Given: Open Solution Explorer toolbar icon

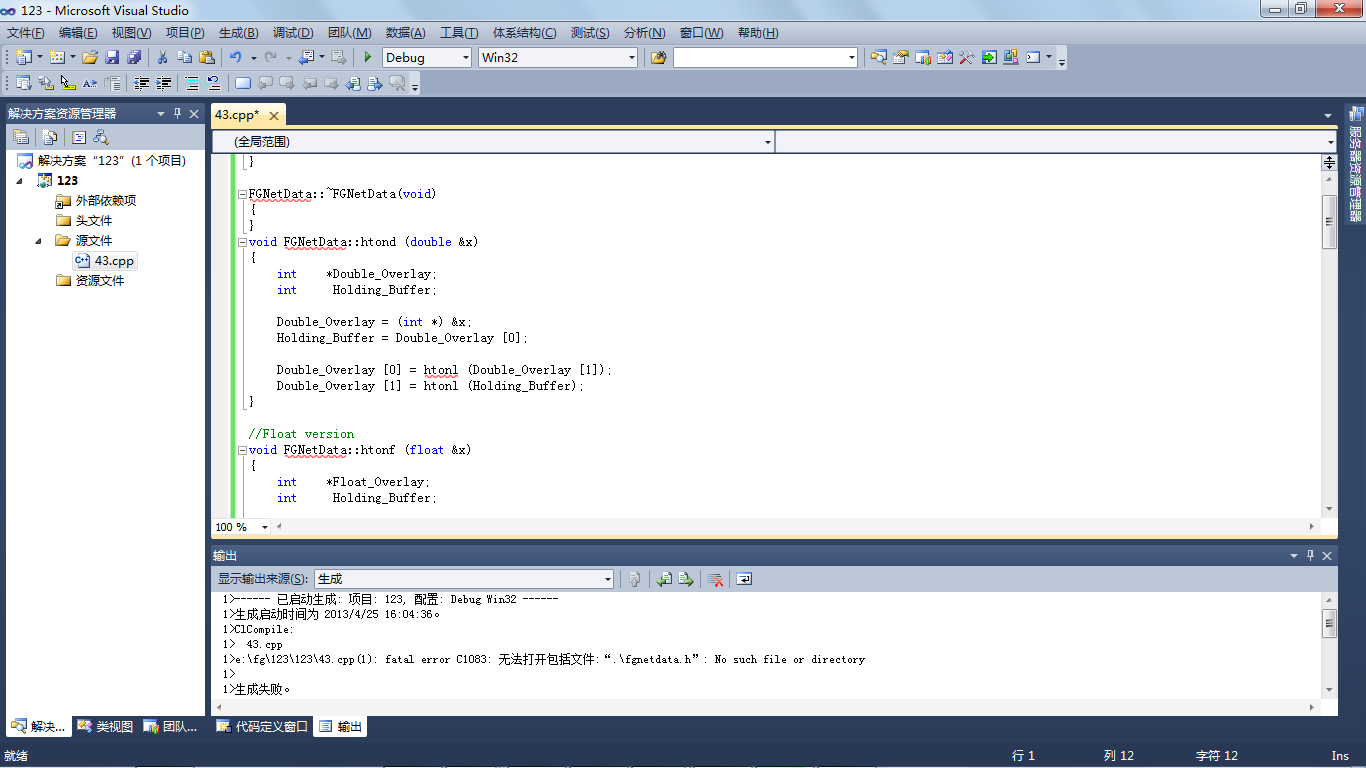Looking at the screenshot, I should click(879, 57).
